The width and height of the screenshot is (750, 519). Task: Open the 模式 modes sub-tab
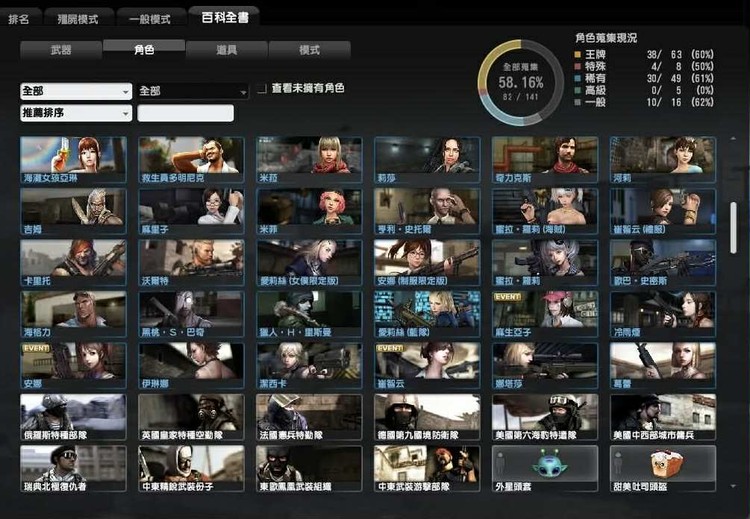pos(309,50)
